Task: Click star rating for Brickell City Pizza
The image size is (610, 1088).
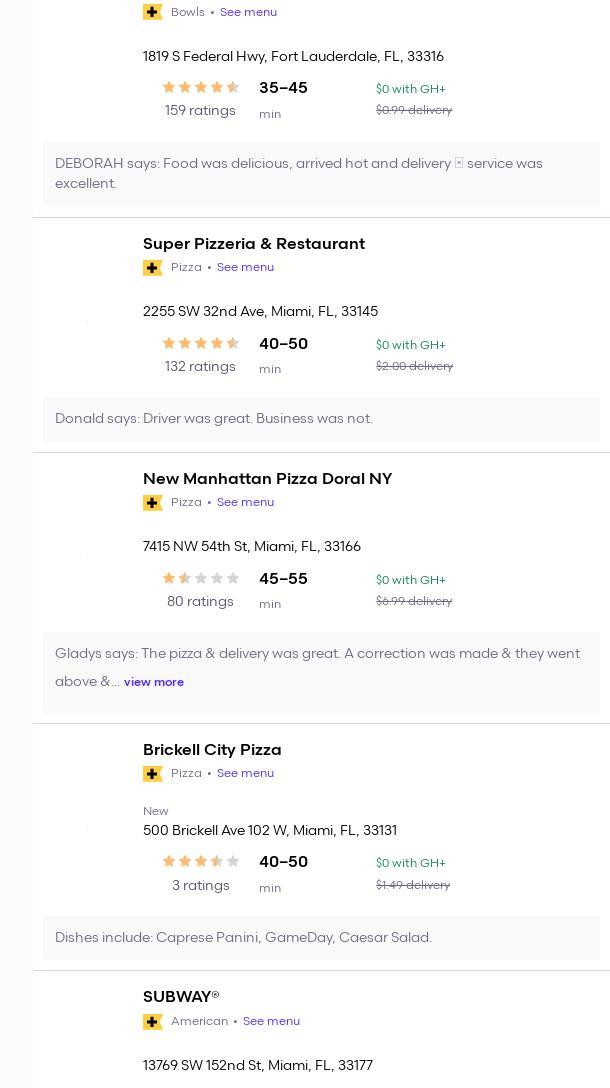Action: pos(201,861)
